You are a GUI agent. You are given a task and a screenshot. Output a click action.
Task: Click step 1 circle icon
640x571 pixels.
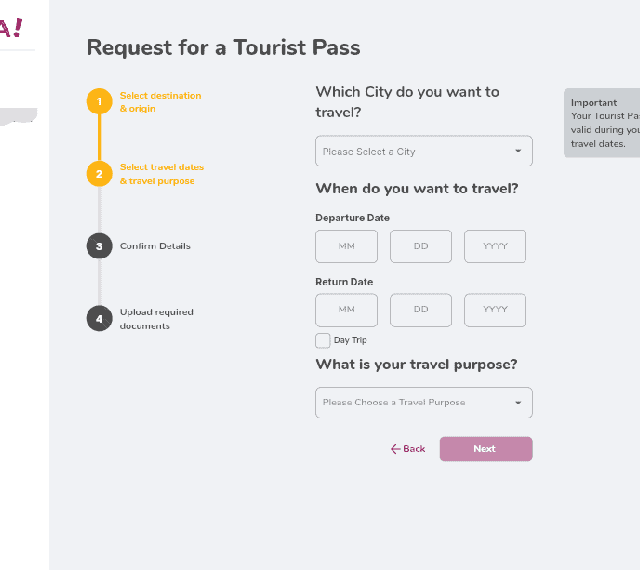pos(99,101)
